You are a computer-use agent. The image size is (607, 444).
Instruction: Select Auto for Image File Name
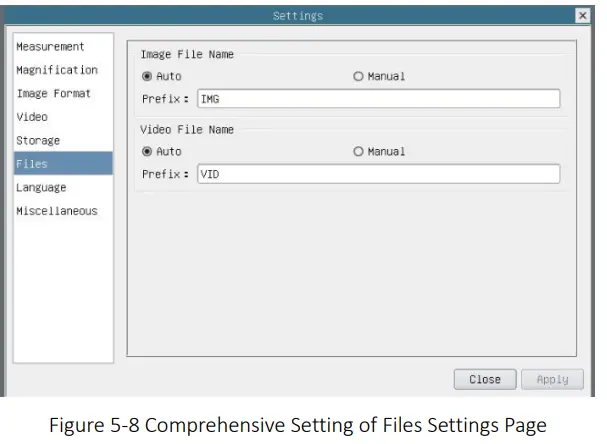pyautogui.click(x=147, y=77)
